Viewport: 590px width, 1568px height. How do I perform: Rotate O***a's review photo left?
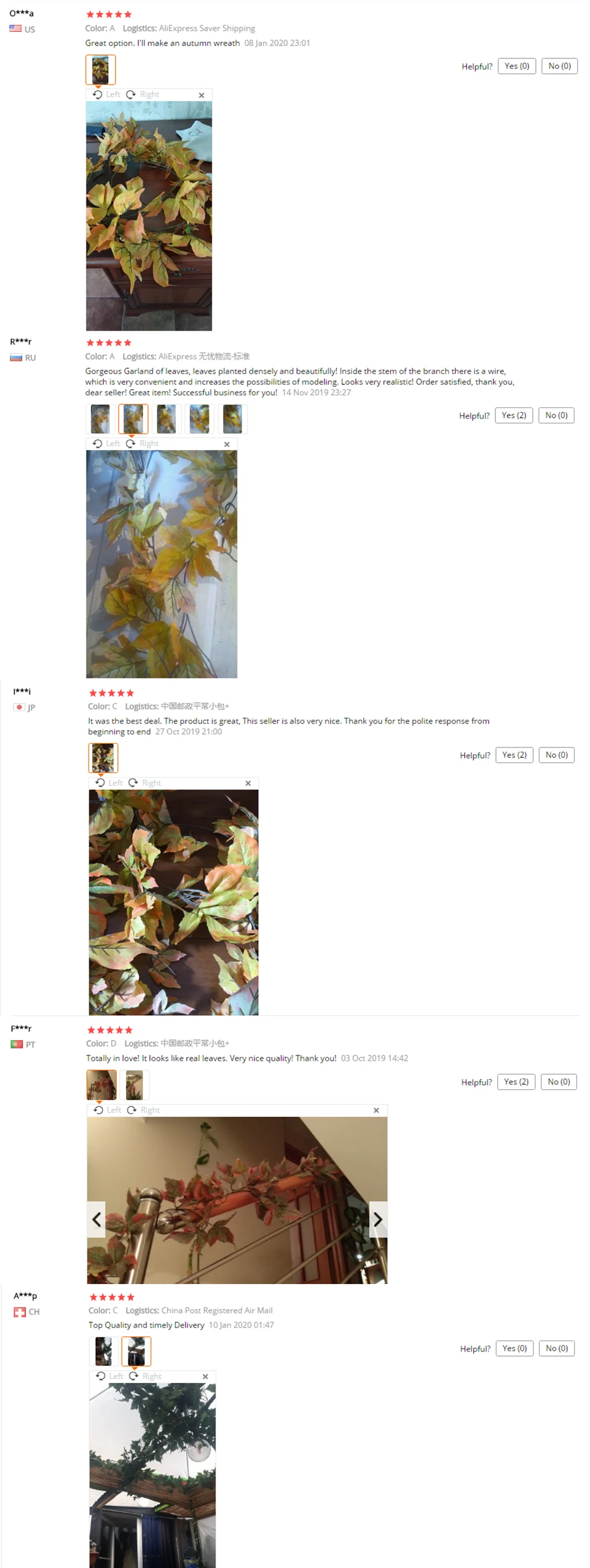[106, 95]
